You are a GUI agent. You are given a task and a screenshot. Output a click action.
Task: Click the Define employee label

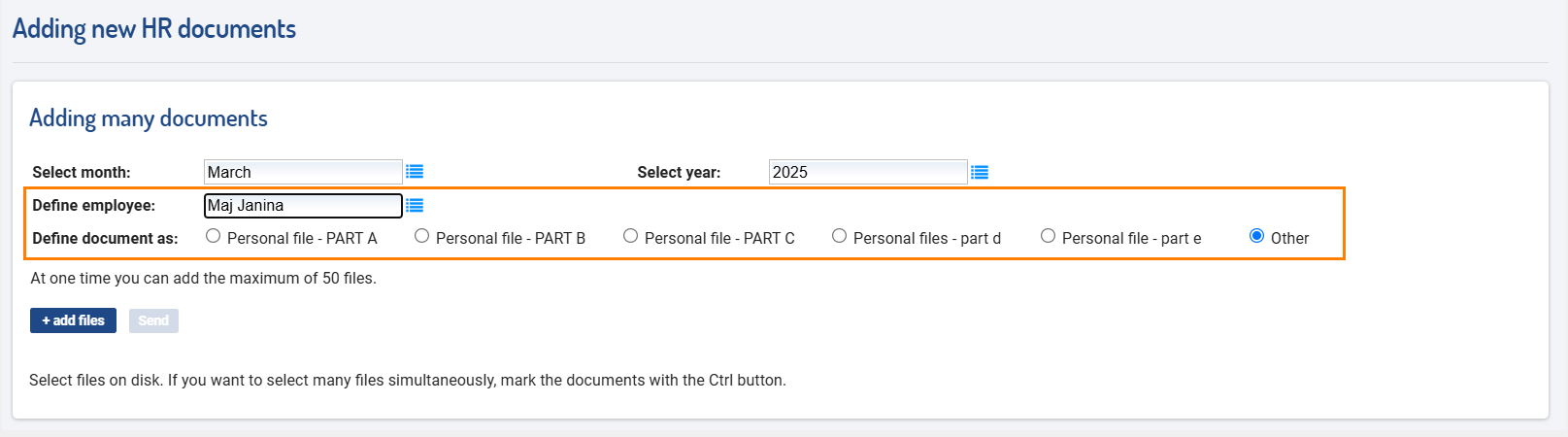pos(94,205)
